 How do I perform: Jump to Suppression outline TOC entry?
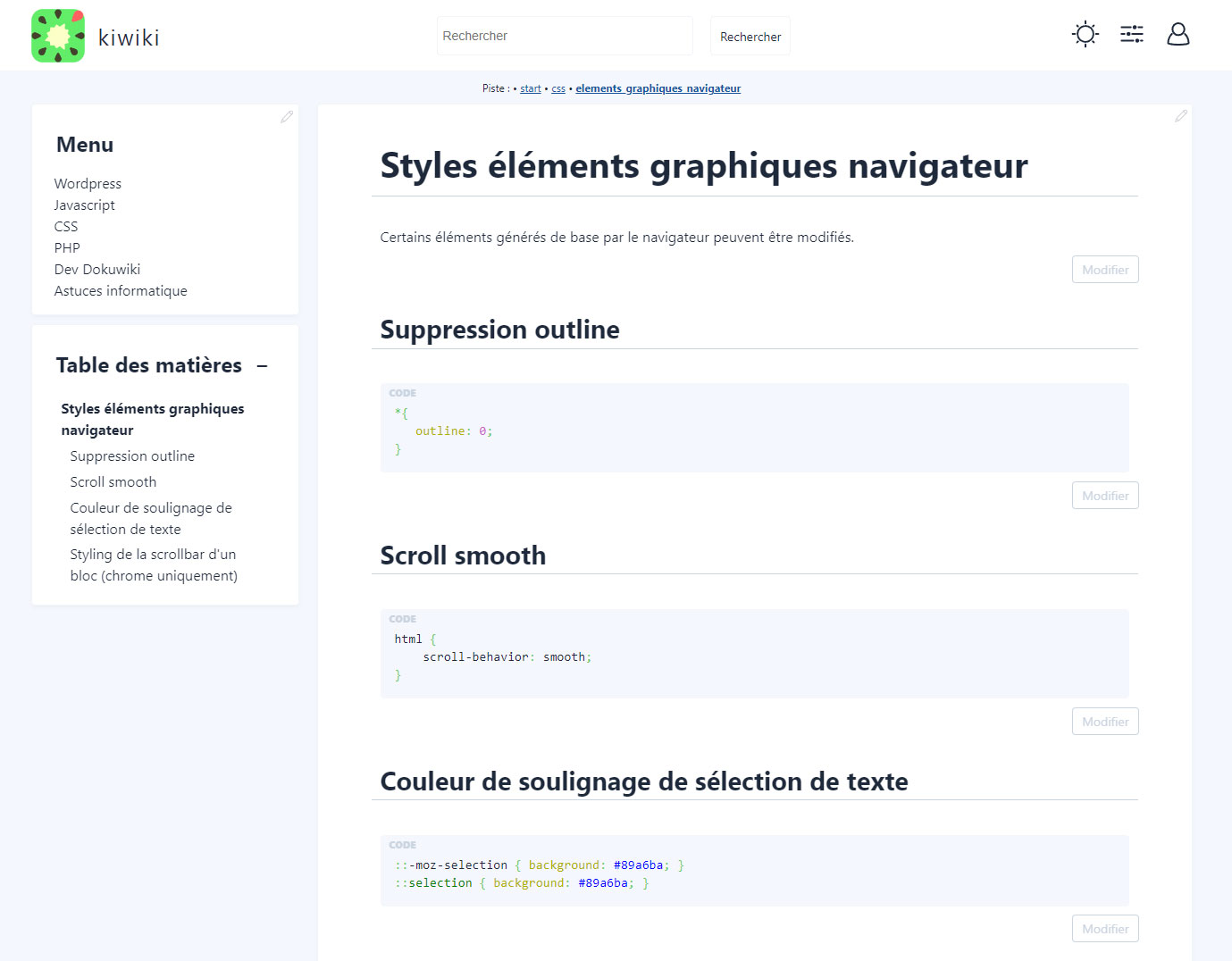click(x=132, y=455)
